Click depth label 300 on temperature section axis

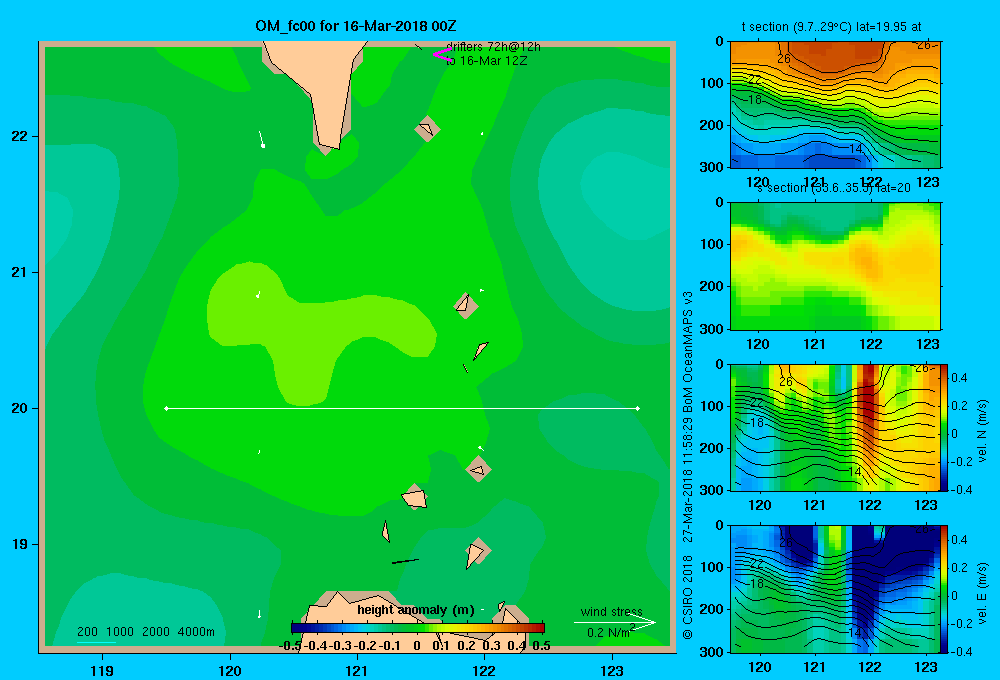[712, 167]
